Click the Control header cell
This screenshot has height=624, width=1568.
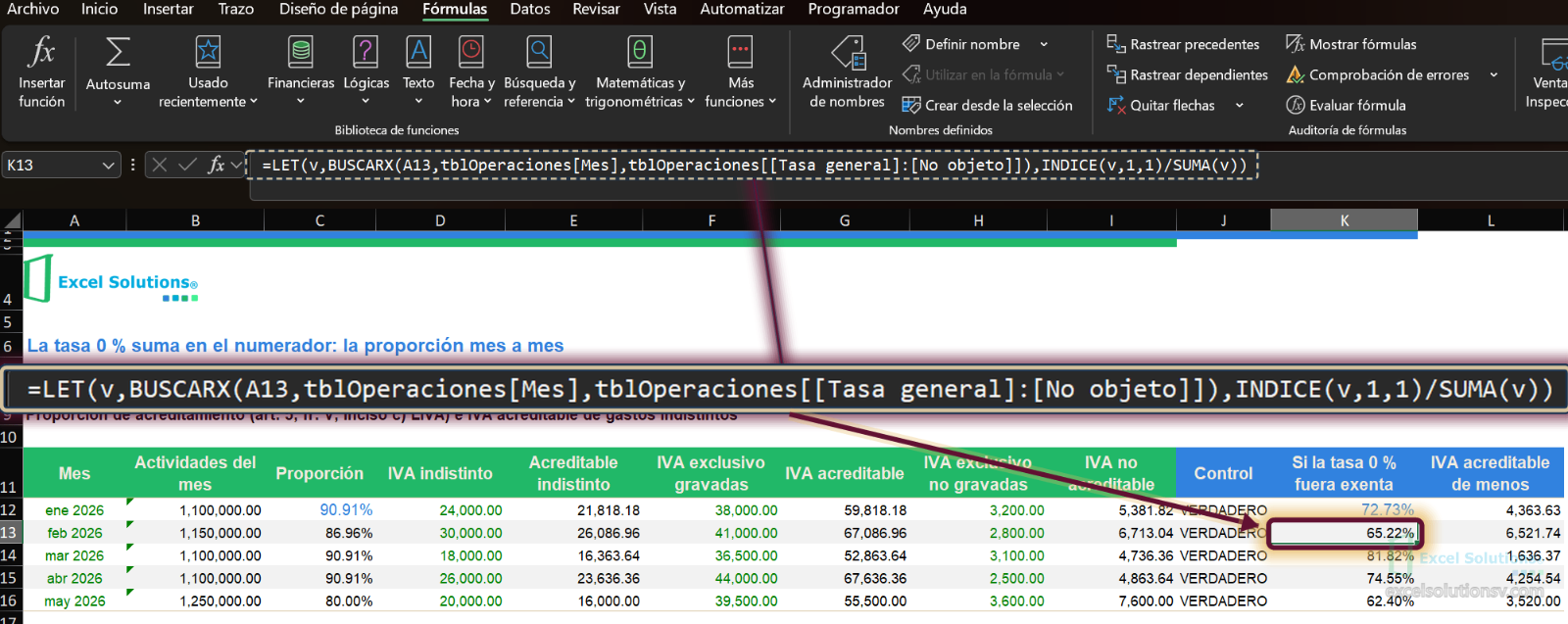coord(1223,473)
